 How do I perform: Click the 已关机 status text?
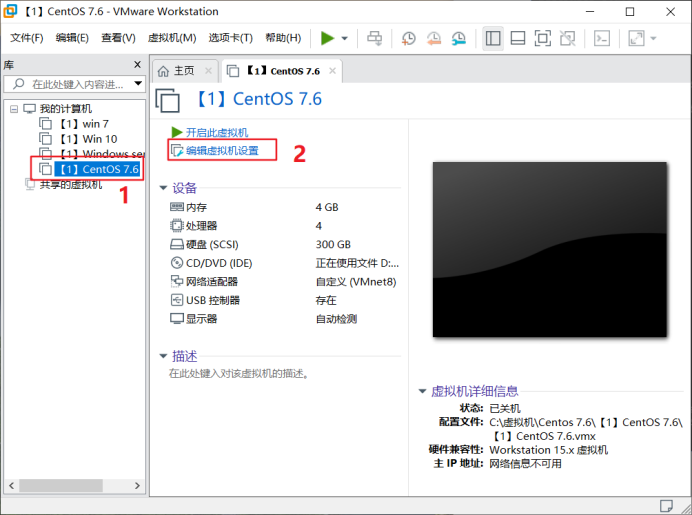click(x=505, y=408)
